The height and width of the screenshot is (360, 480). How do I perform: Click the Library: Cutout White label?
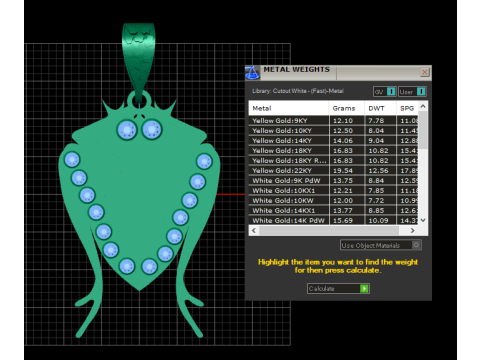click(298, 91)
